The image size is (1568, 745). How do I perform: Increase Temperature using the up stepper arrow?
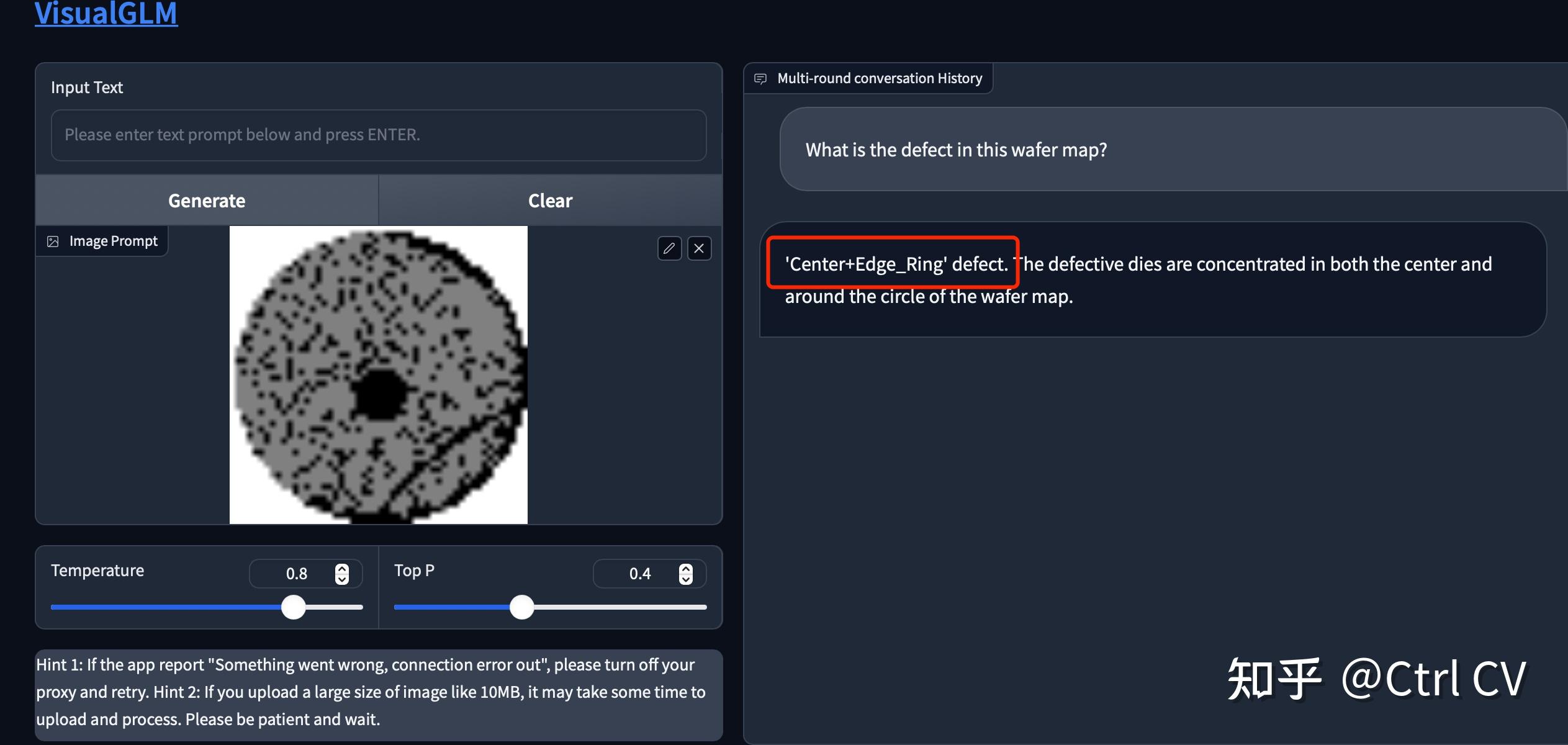tap(342, 568)
